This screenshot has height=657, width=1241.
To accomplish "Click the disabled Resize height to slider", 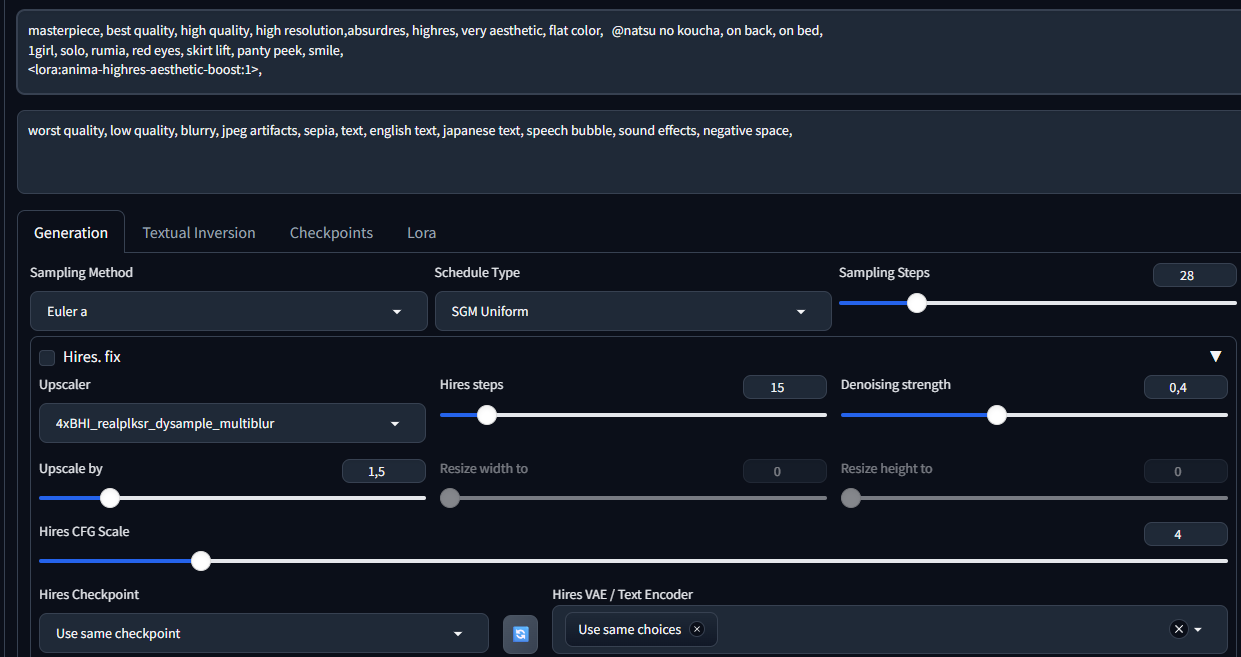I will tap(1034, 498).
